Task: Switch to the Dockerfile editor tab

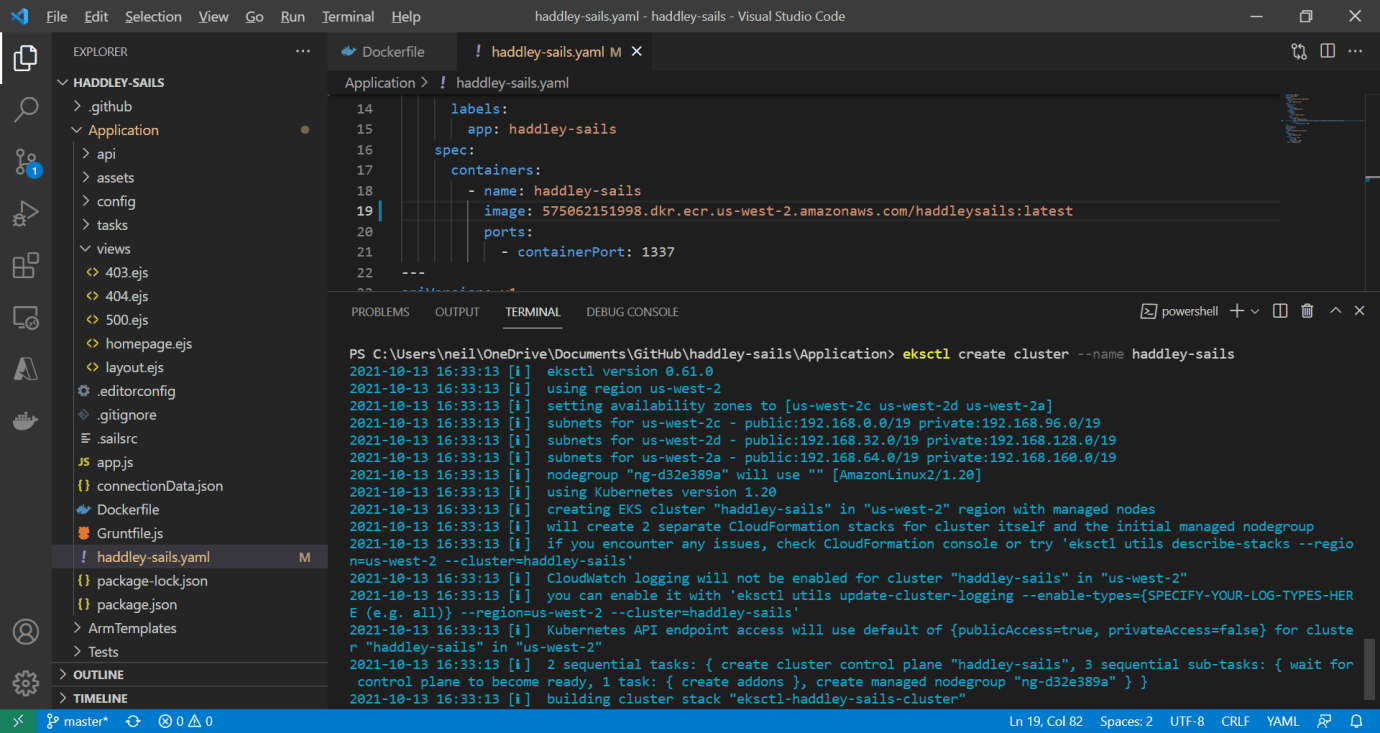Action: (x=392, y=52)
